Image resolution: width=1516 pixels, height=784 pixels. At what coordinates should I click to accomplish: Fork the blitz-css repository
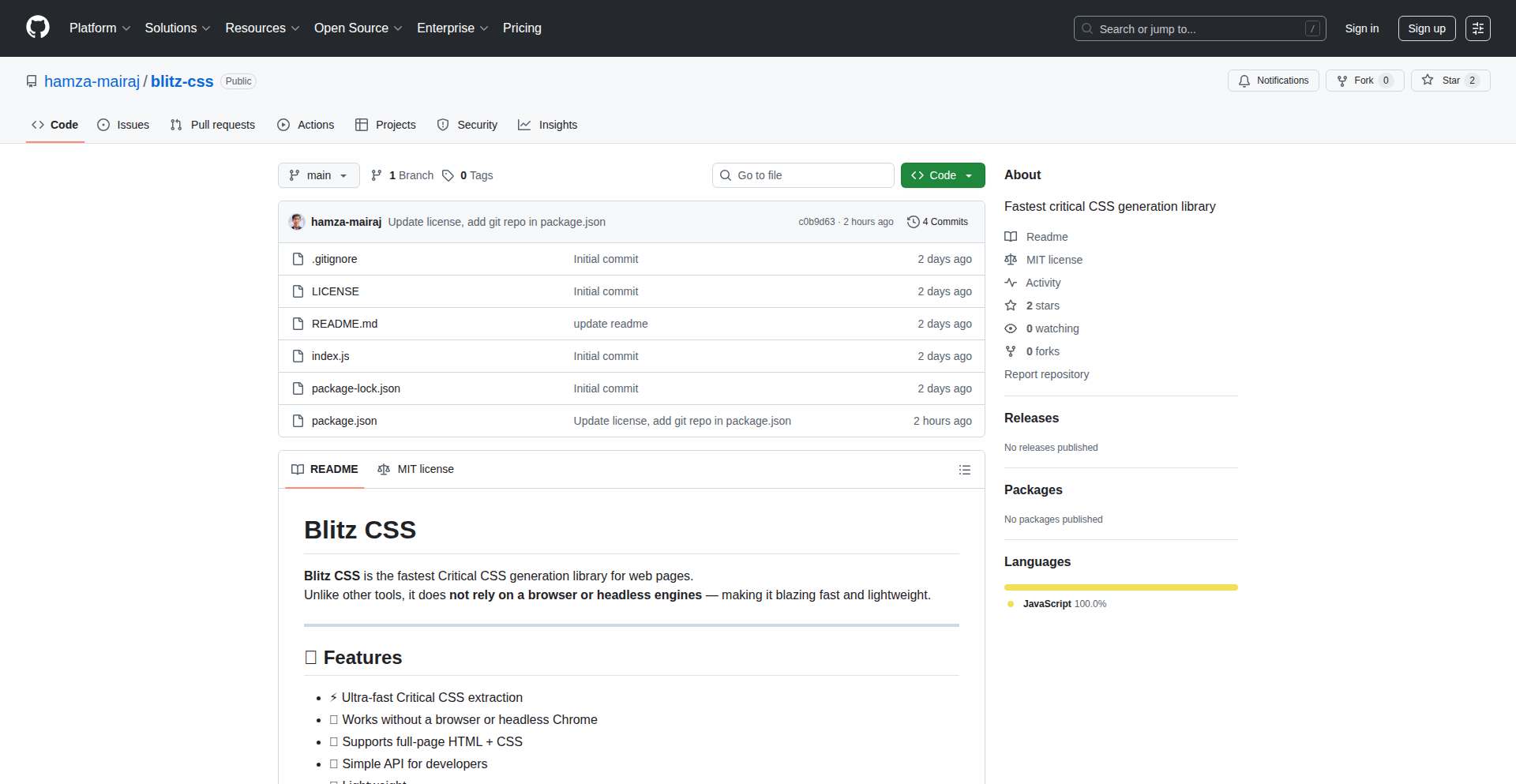tap(1355, 81)
